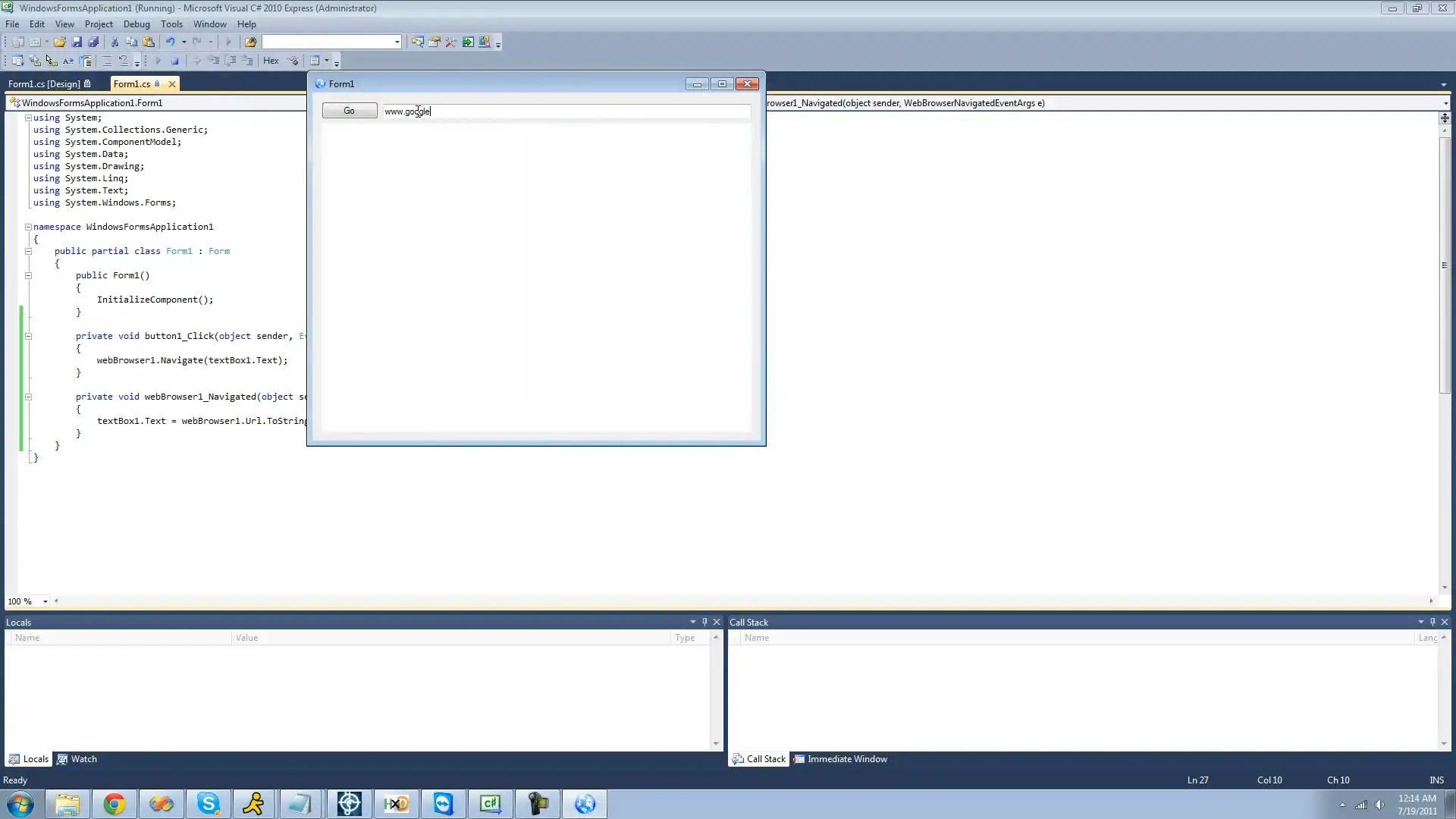1456x819 pixels.
Task: Collapse the namespace WindowsFormsApplication1 block
Action: pos(28,227)
